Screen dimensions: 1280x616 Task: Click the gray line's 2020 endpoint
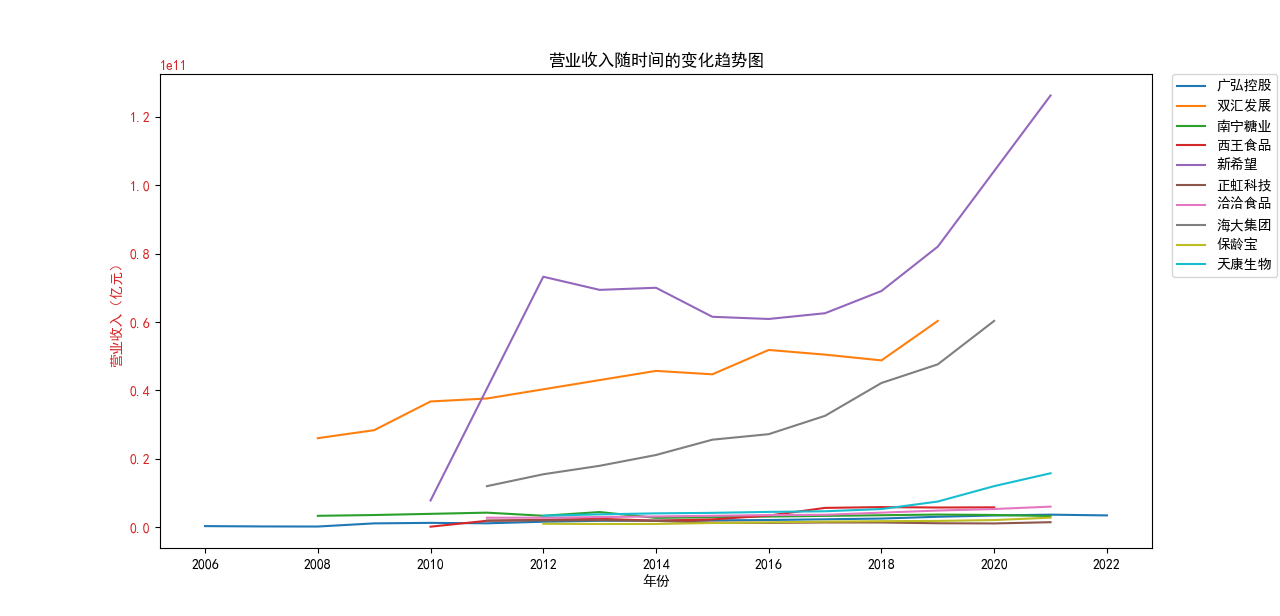(994, 321)
